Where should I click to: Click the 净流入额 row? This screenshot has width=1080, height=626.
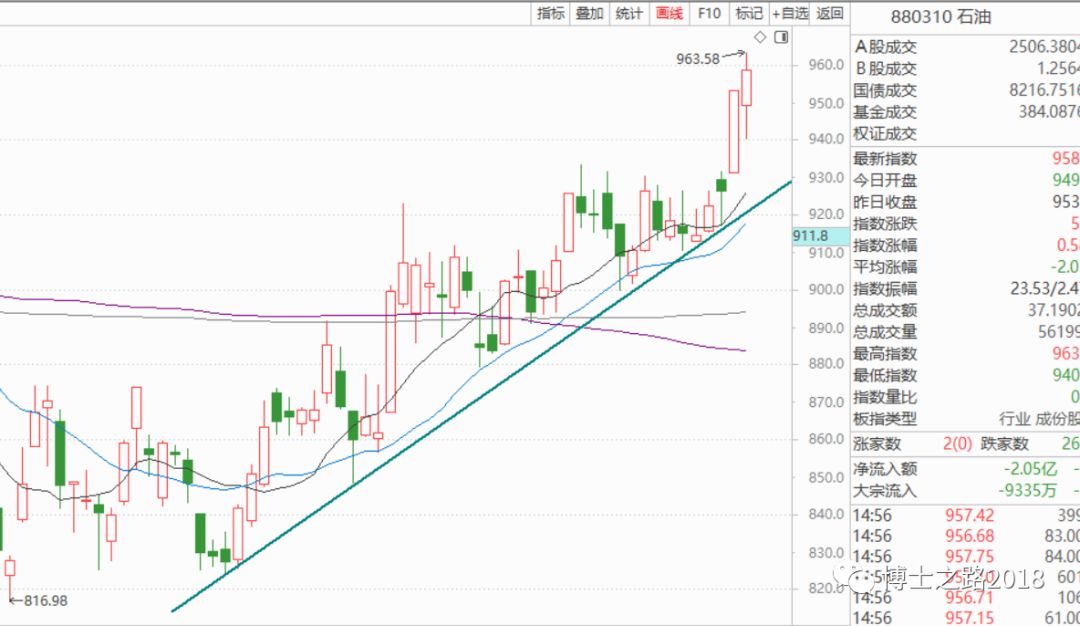(x=966, y=469)
